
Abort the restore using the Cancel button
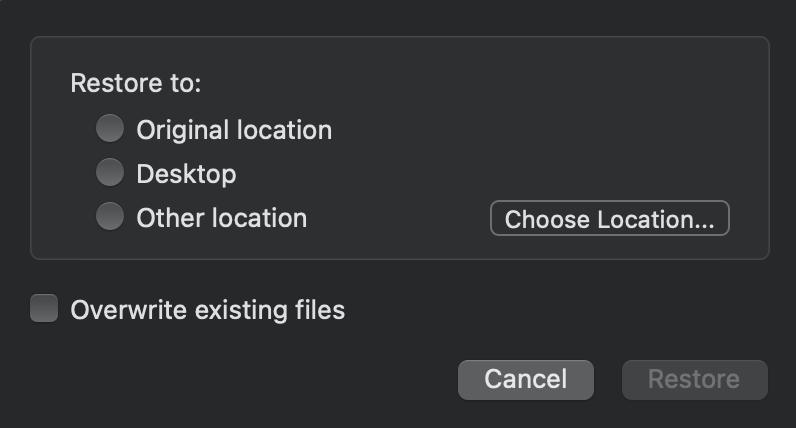(525, 379)
